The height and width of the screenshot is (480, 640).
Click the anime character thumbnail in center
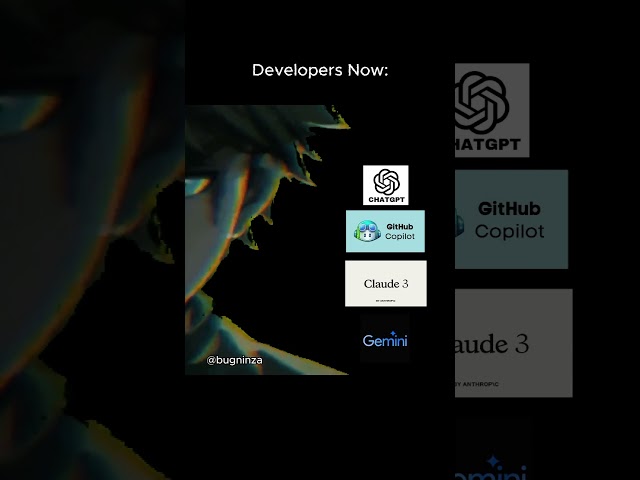[x=267, y=240]
